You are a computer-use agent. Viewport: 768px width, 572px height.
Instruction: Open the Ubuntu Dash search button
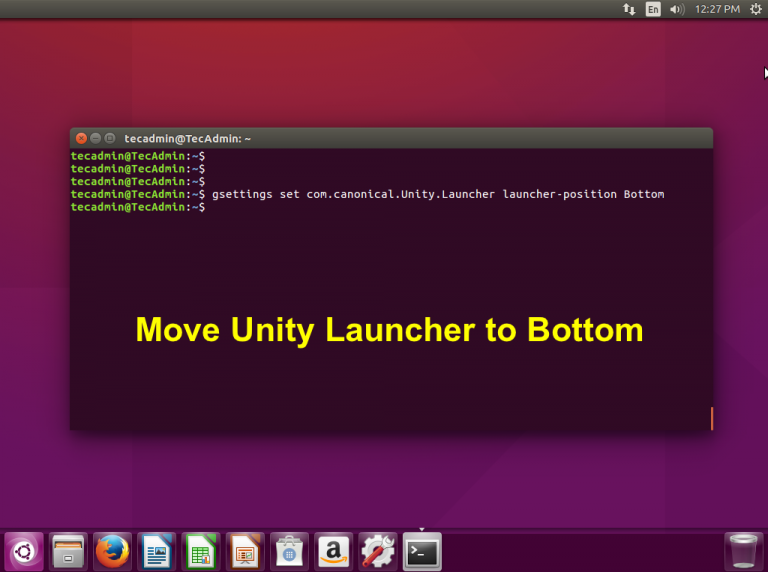(24, 551)
